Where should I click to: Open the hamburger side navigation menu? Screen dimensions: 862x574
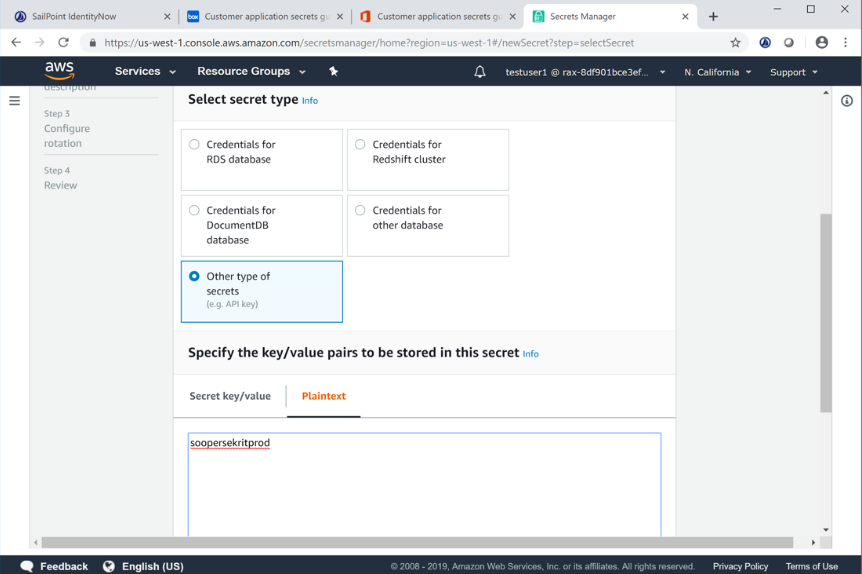(14, 101)
